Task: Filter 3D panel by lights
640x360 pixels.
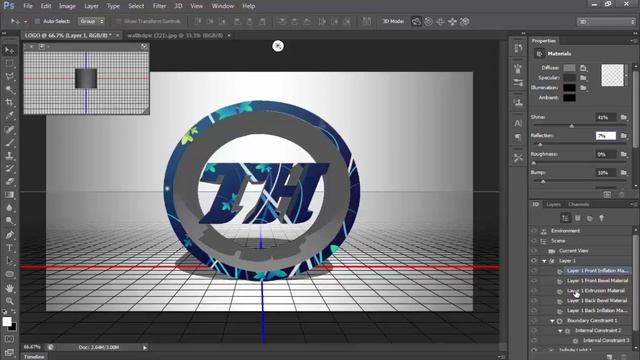Action: pos(602,218)
